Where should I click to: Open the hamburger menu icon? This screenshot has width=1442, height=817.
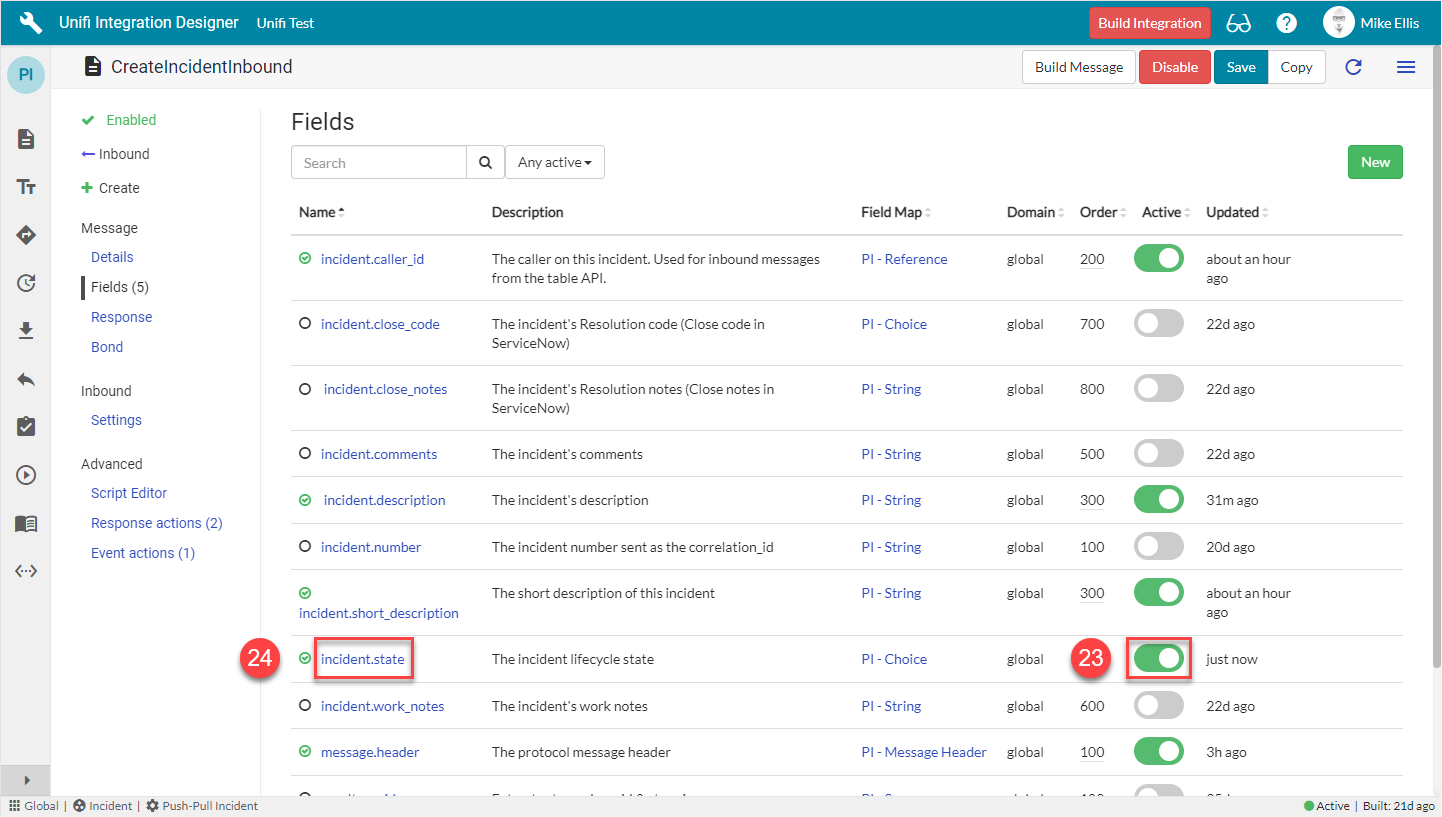coord(1405,67)
